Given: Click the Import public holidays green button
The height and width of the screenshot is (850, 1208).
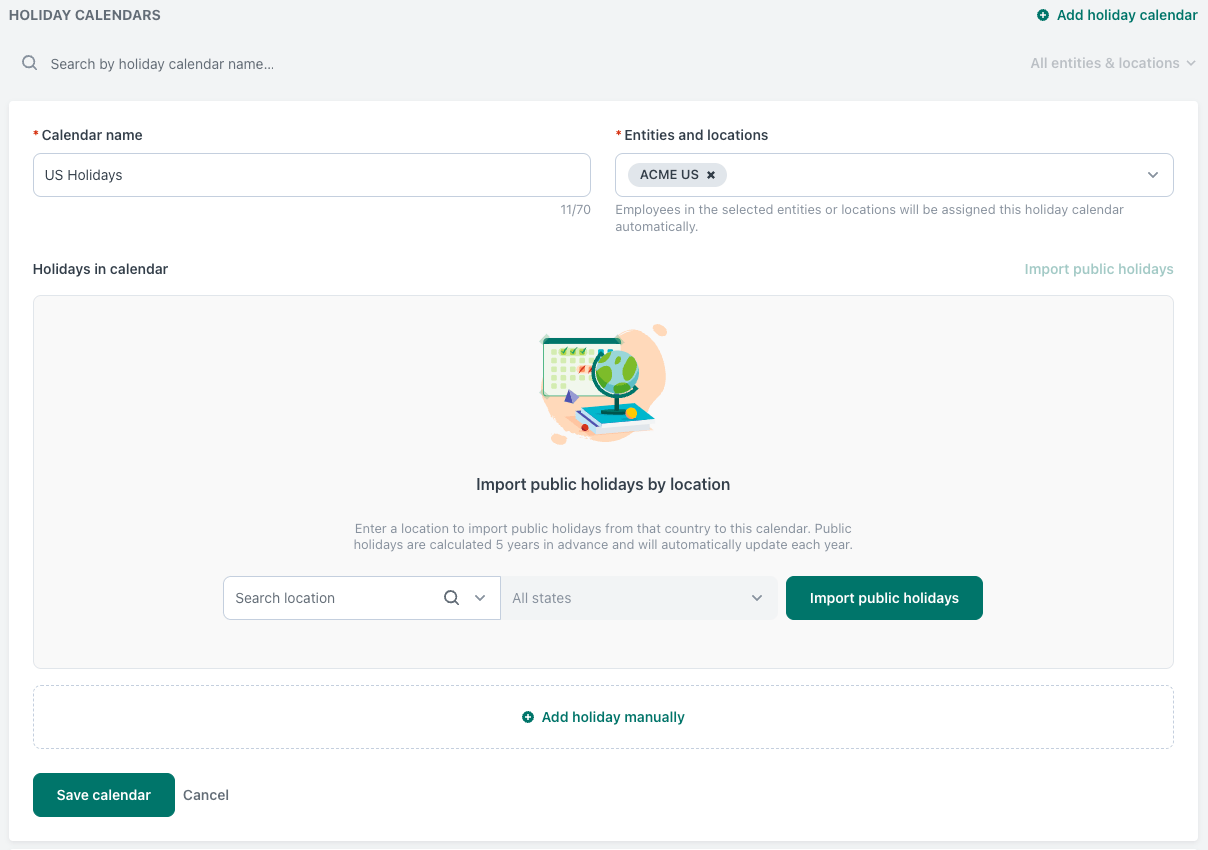Looking at the screenshot, I should 884,597.
